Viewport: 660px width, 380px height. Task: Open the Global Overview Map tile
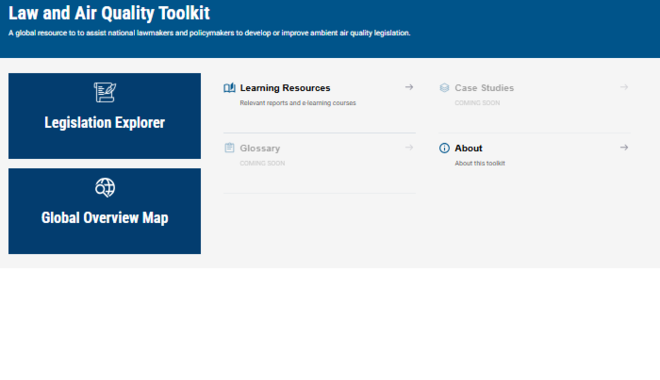tap(104, 211)
